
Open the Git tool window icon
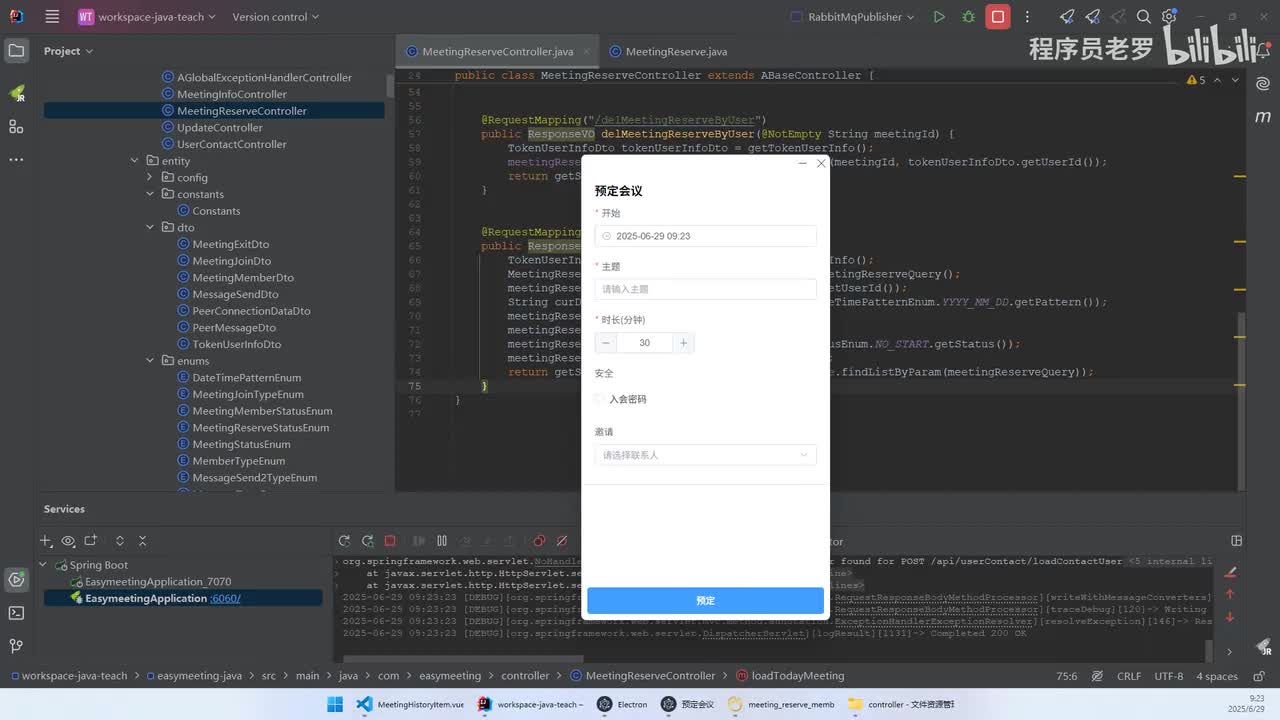(16, 646)
